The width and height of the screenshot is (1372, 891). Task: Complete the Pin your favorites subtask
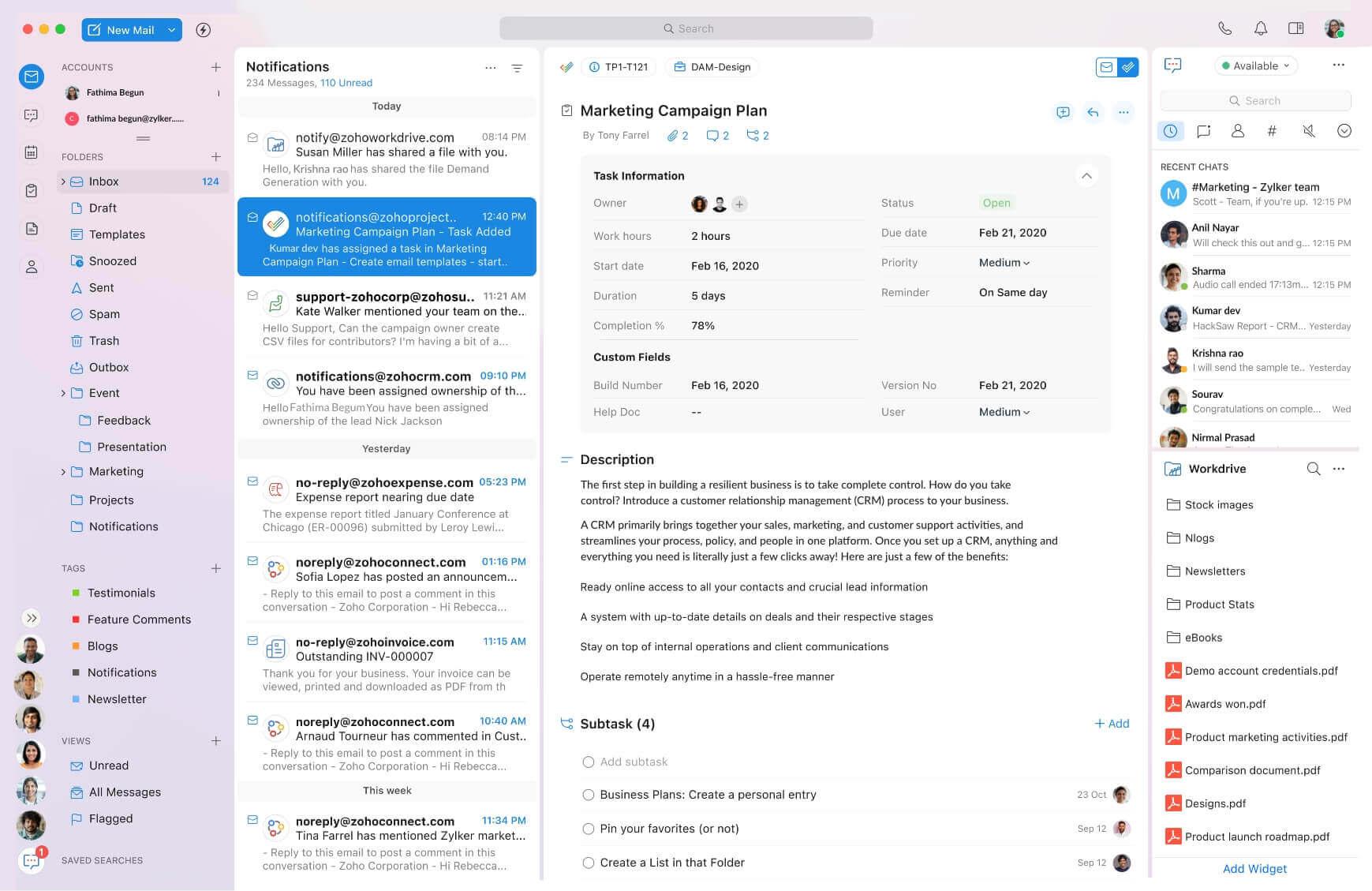[x=588, y=829]
